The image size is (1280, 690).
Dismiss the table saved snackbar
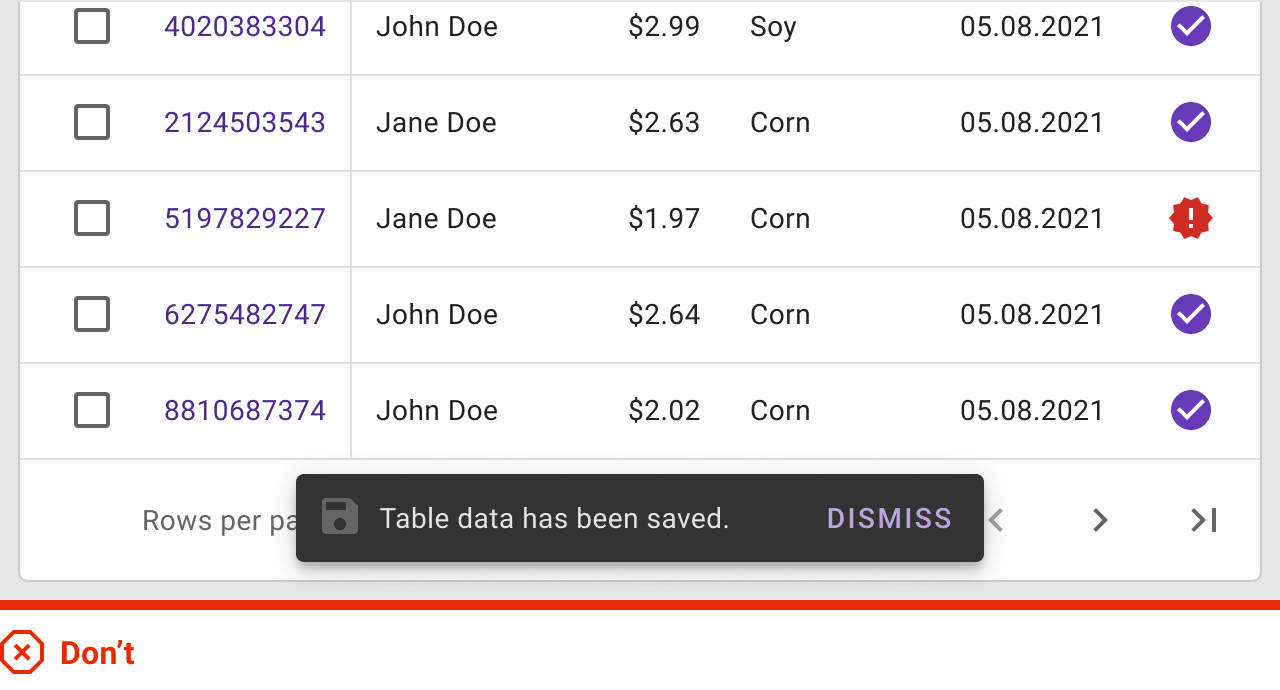tap(889, 518)
